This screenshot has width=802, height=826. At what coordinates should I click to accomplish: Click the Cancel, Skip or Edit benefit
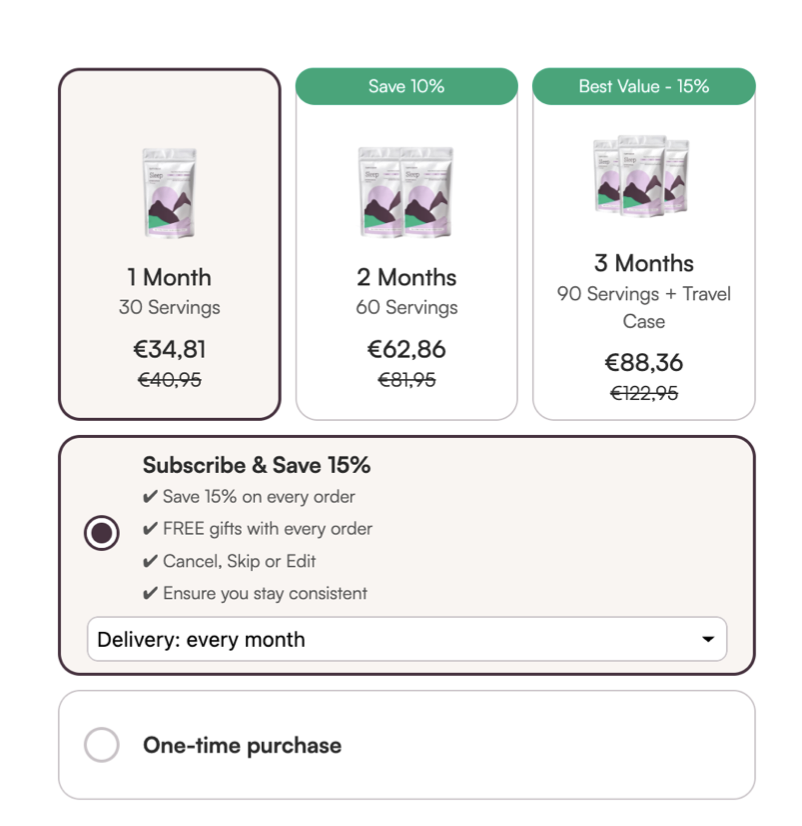[x=239, y=561]
